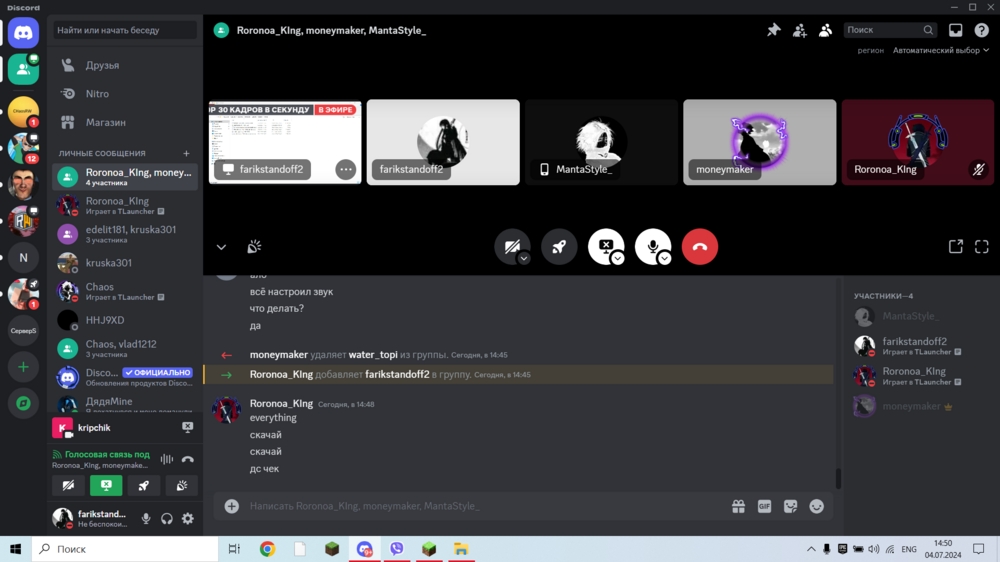
Task: Open soundboard in voice panel
Action: [x=182, y=486]
